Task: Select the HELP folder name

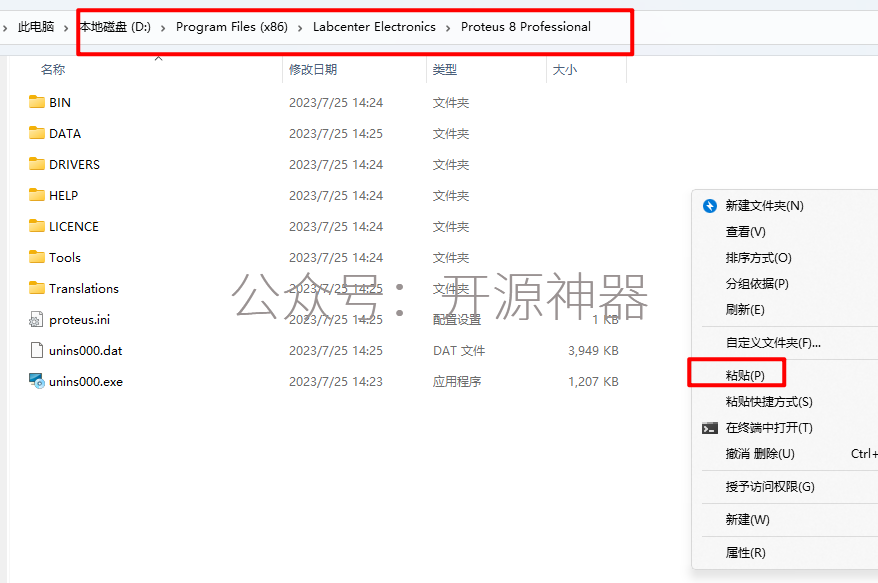Action: point(63,195)
